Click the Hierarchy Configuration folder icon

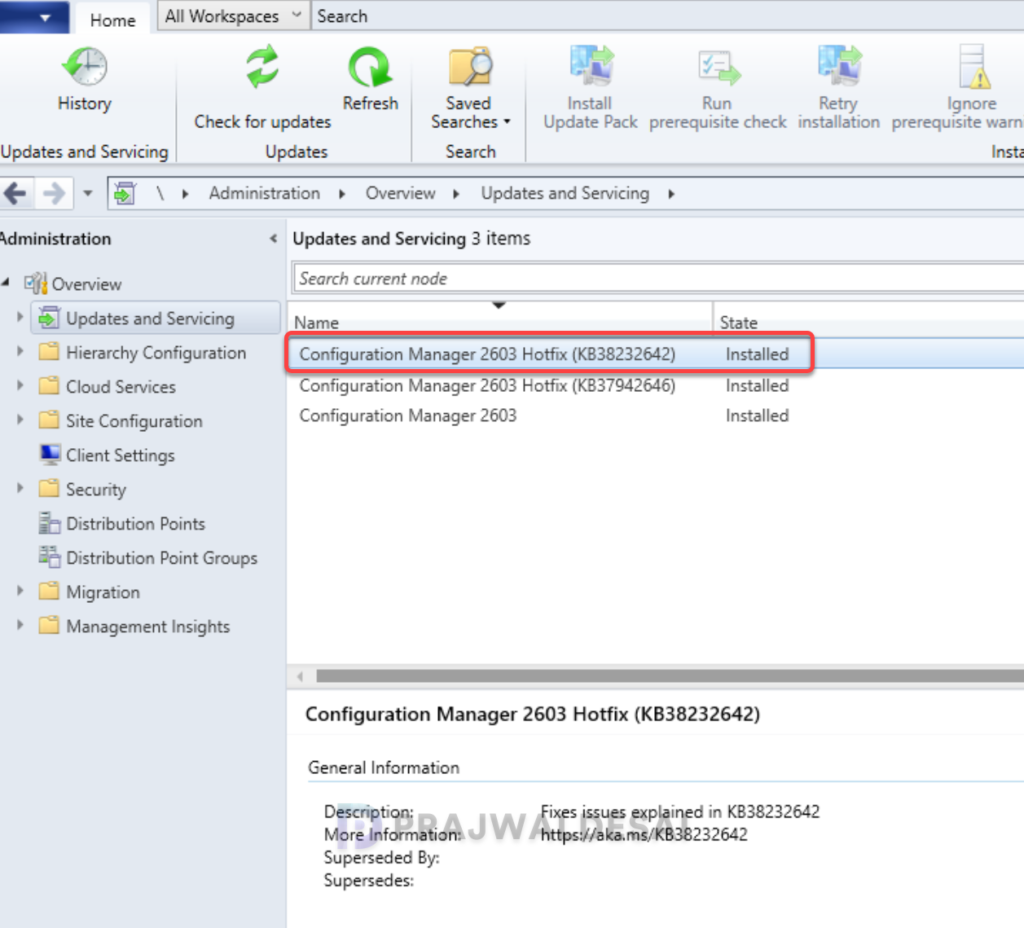(x=49, y=352)
